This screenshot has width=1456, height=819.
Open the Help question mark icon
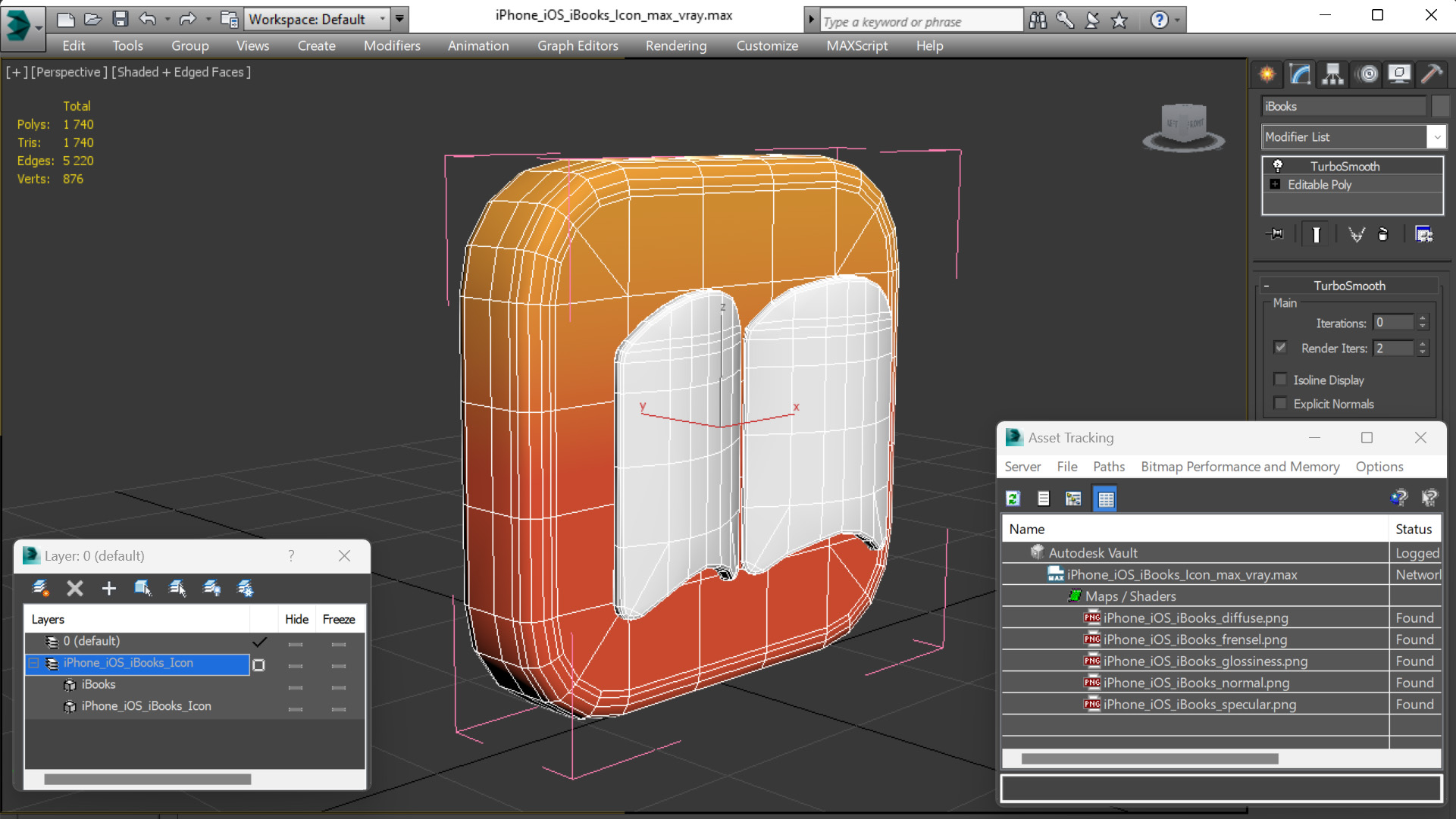coord(1159,20)
